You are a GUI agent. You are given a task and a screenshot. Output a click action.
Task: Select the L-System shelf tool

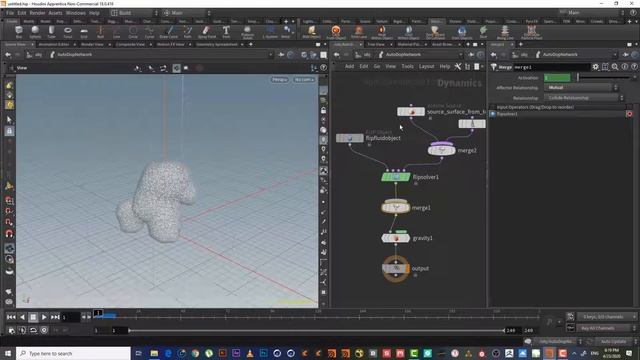[270, 31]
